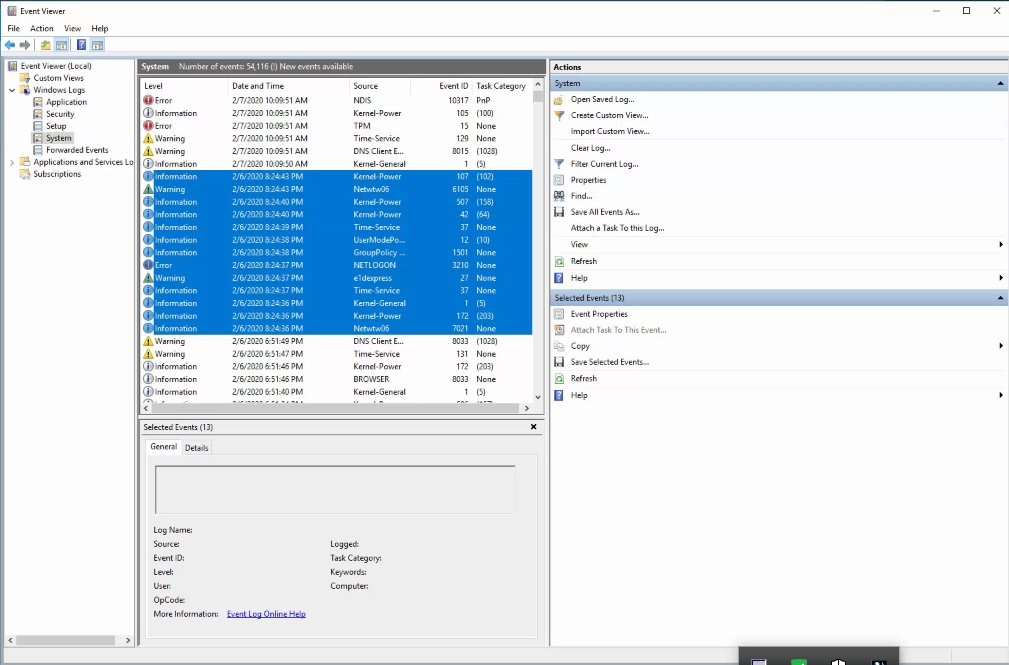Select the Setup log in tree
Viewport: 1009px width, 665px height.
tap(56, 126)
